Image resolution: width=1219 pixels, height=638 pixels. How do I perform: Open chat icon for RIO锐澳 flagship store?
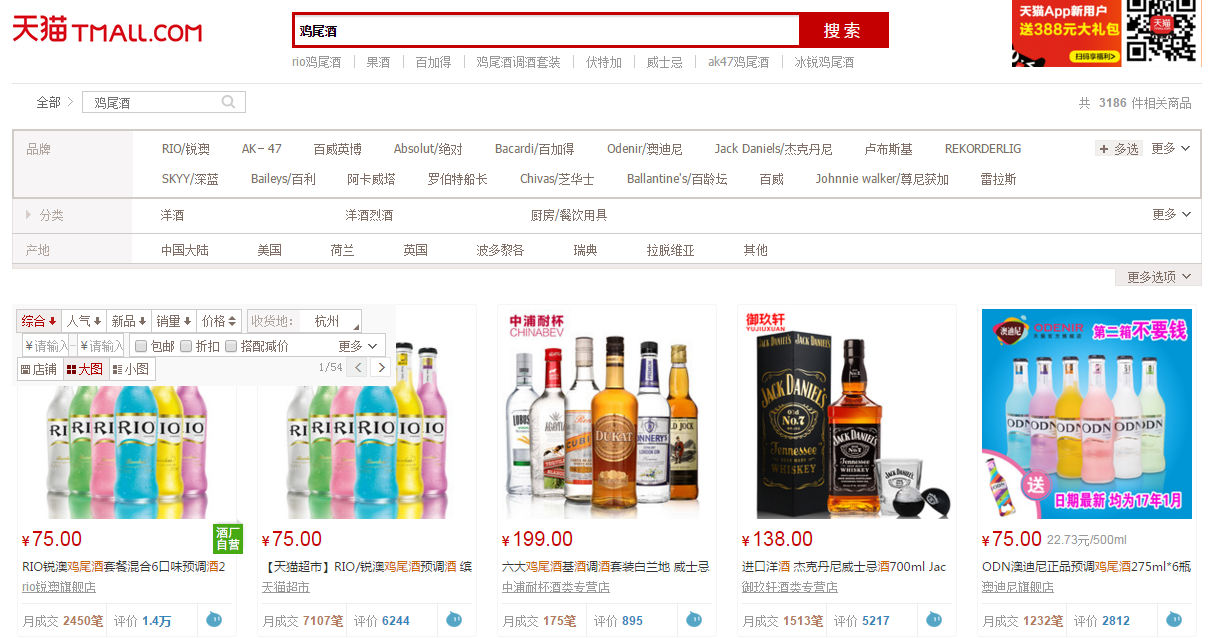(x=214, y=620)
